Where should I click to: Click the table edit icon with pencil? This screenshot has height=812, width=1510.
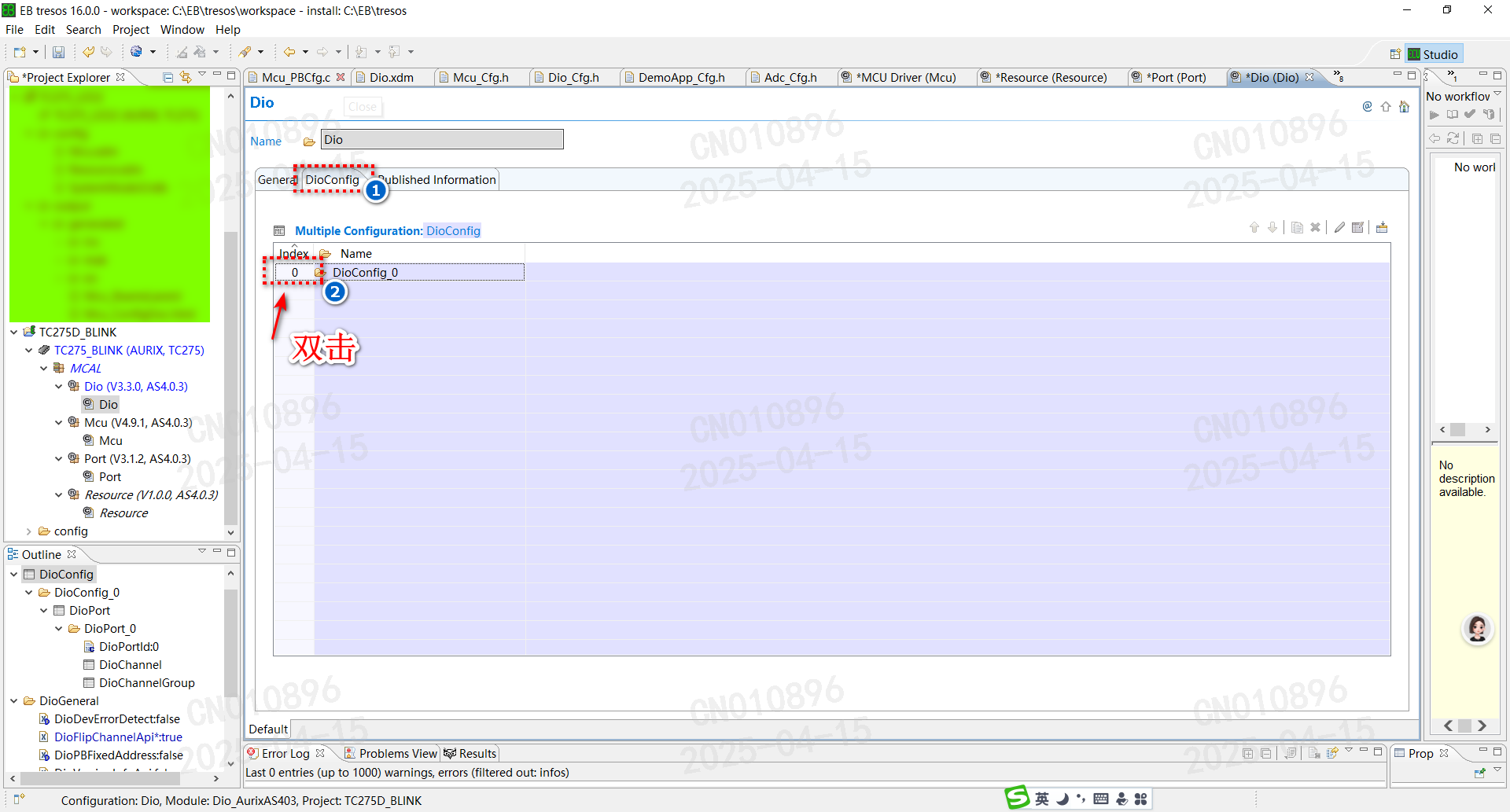(x=1358, y=228)
